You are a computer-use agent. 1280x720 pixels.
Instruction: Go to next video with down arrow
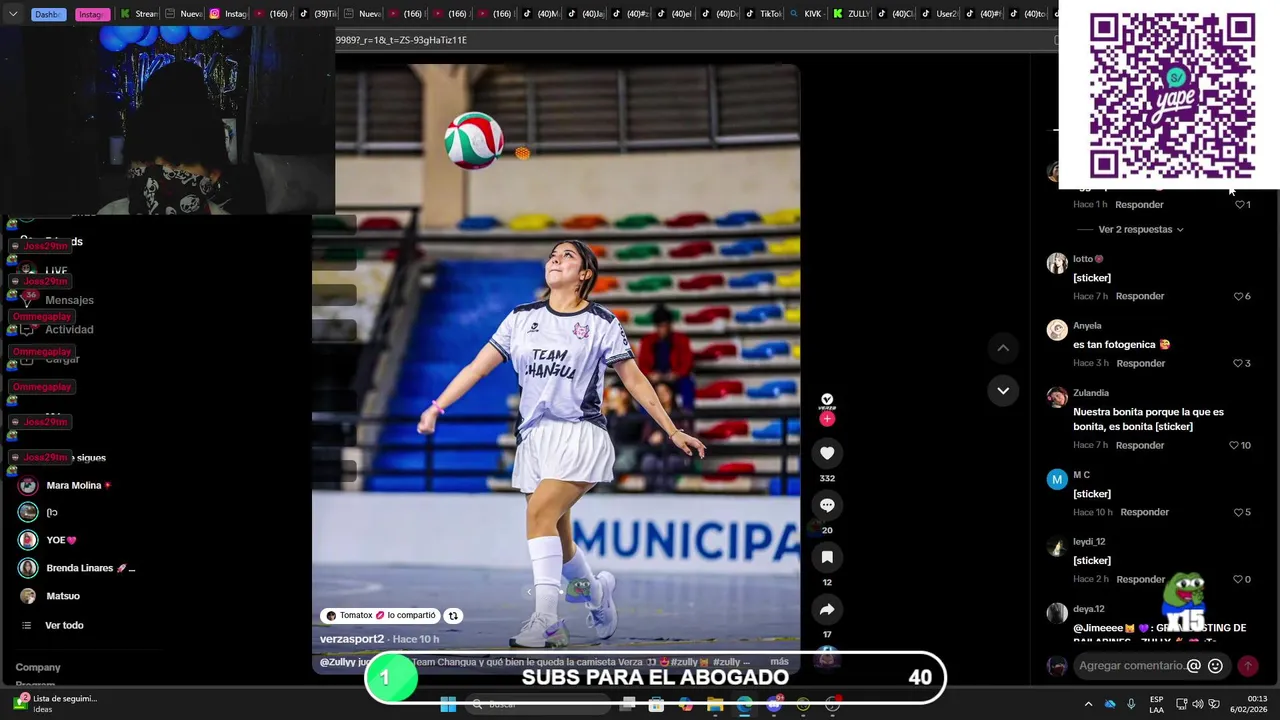coord(1003,390)
